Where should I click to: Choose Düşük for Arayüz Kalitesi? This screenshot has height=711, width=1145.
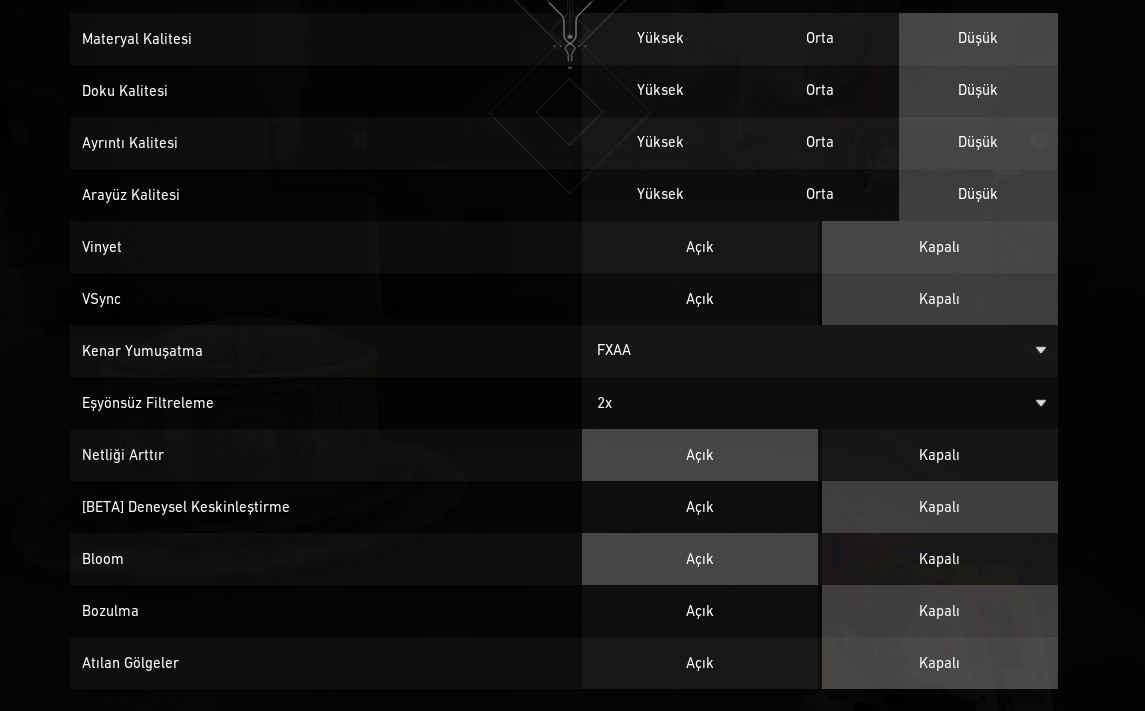coord(978,195)
